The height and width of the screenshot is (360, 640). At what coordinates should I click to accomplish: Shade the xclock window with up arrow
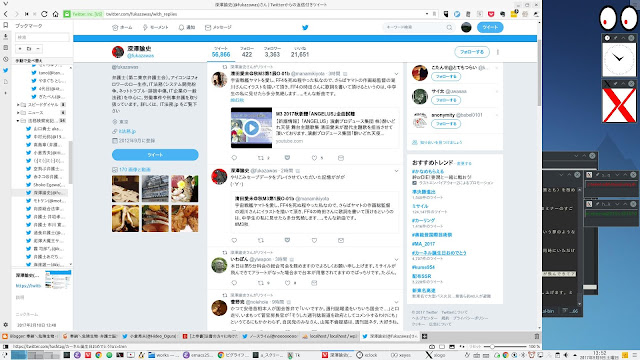click(623, 38)
